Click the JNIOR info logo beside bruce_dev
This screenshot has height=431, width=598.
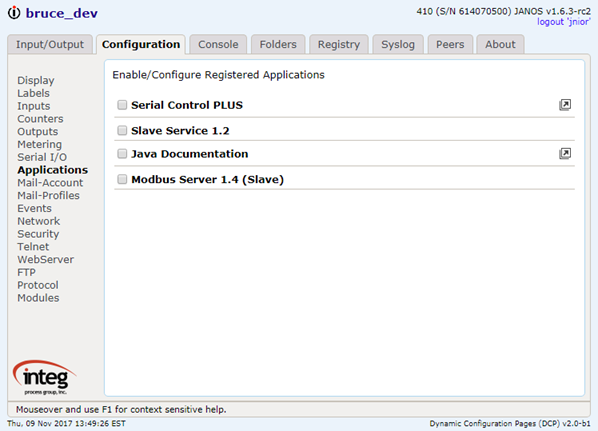(x=14, y=13)
